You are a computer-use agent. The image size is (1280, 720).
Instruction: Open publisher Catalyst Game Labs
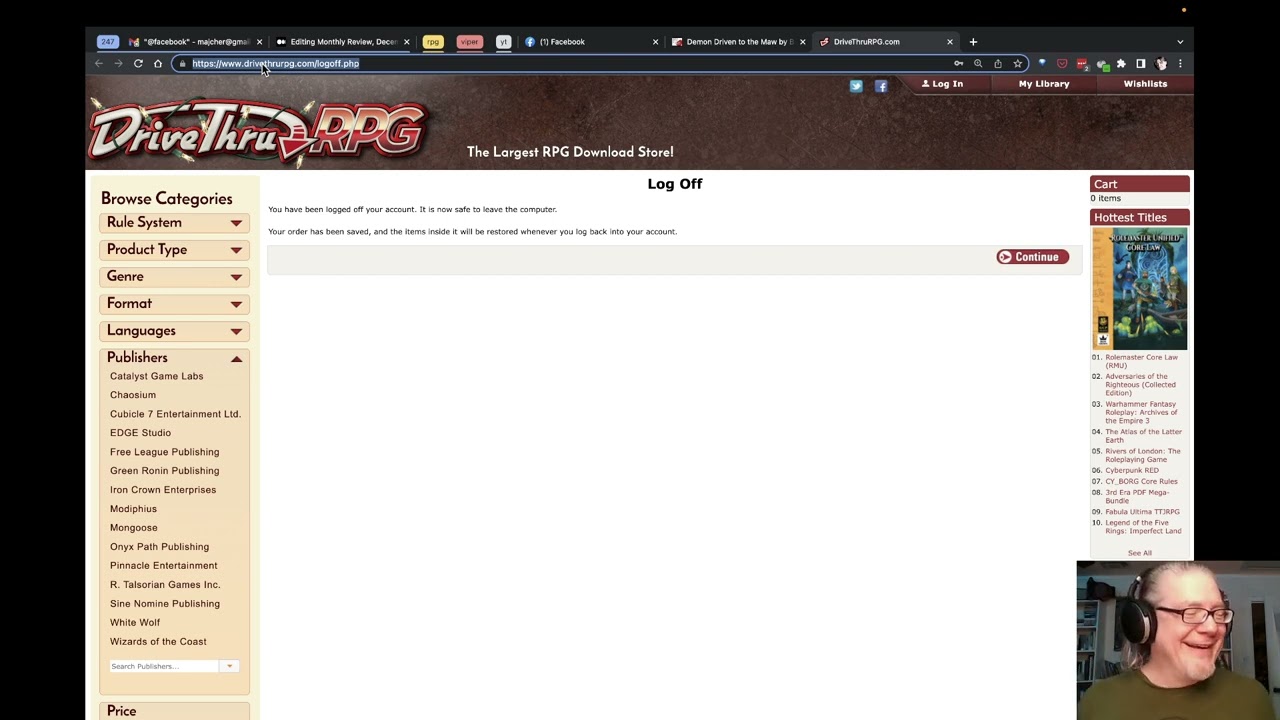coord(156,376)
